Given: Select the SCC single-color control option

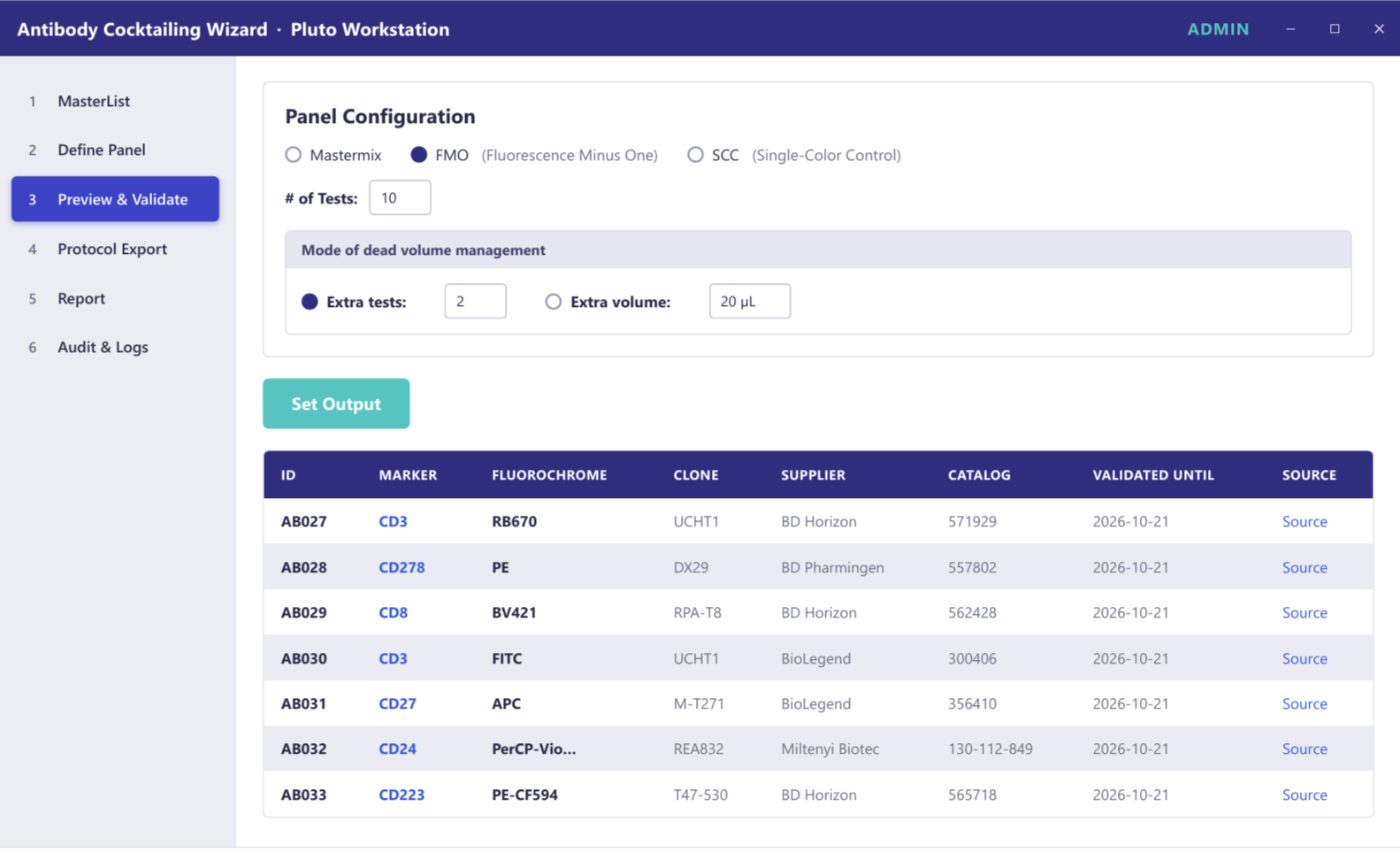Looking at the screenshot, I should click(x=695, y=155).
